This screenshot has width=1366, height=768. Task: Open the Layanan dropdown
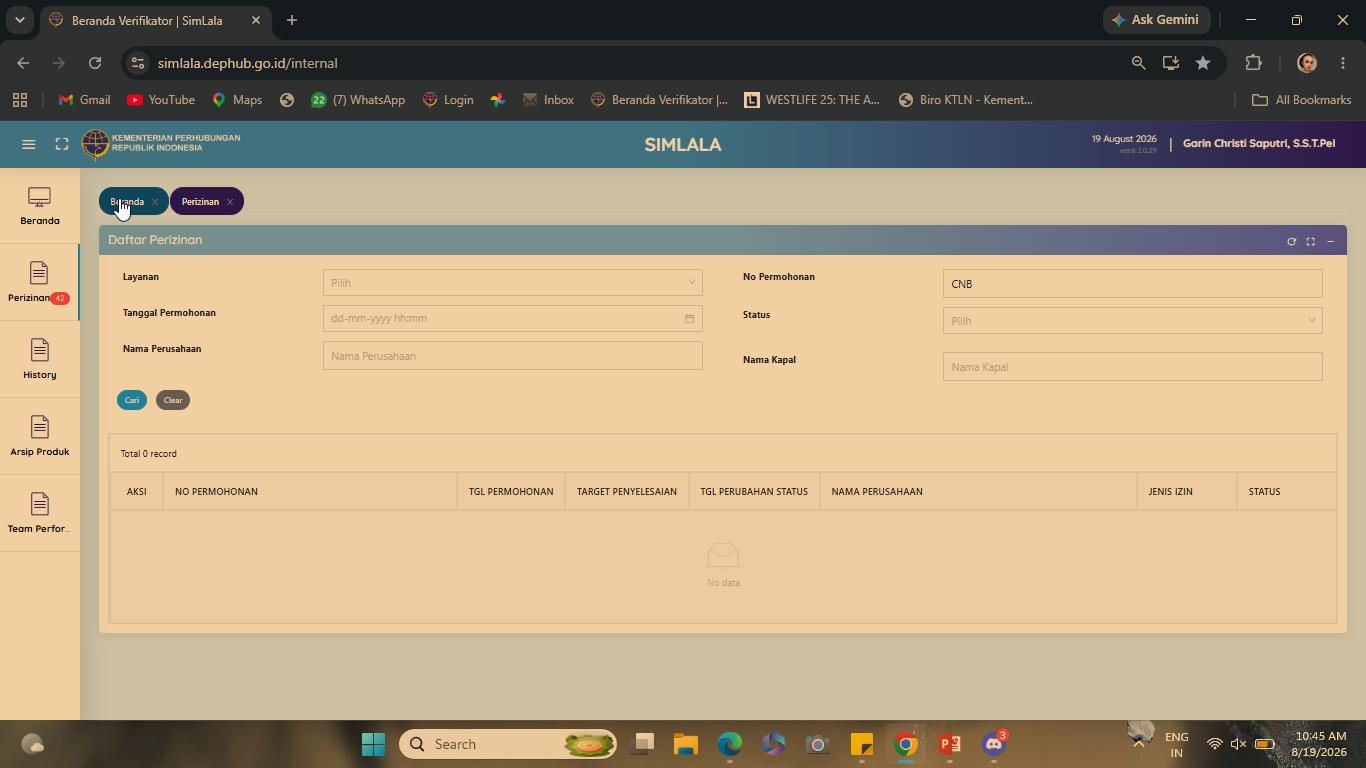tap(512, 282)
